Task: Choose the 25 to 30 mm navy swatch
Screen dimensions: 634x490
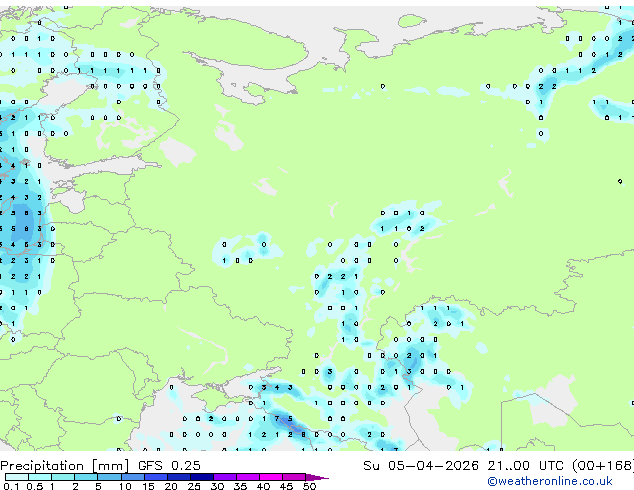Action: (202, 477)
